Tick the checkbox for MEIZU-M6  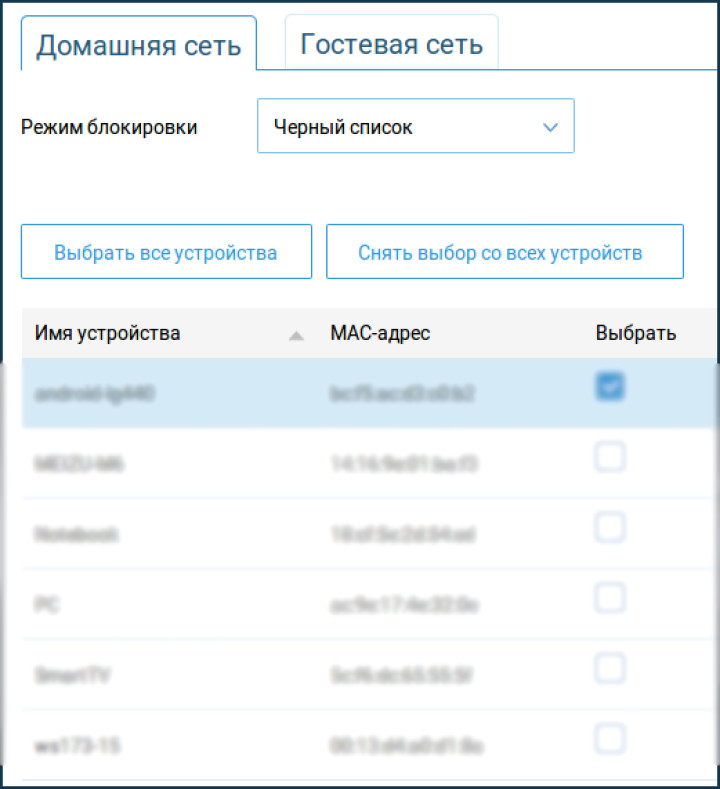click(610, 458)
